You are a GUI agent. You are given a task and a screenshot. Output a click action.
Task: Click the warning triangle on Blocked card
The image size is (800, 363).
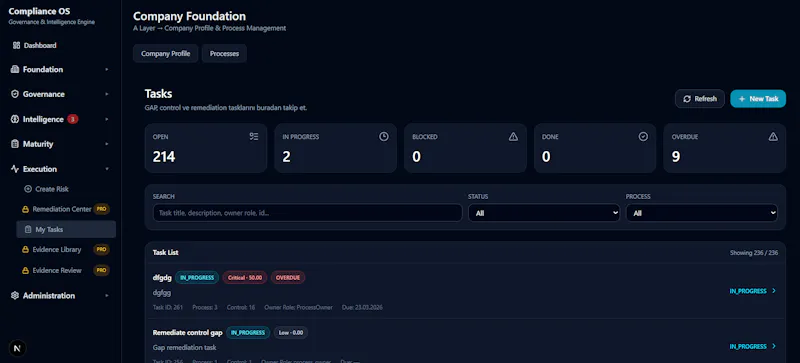click(x=513, y=136)
